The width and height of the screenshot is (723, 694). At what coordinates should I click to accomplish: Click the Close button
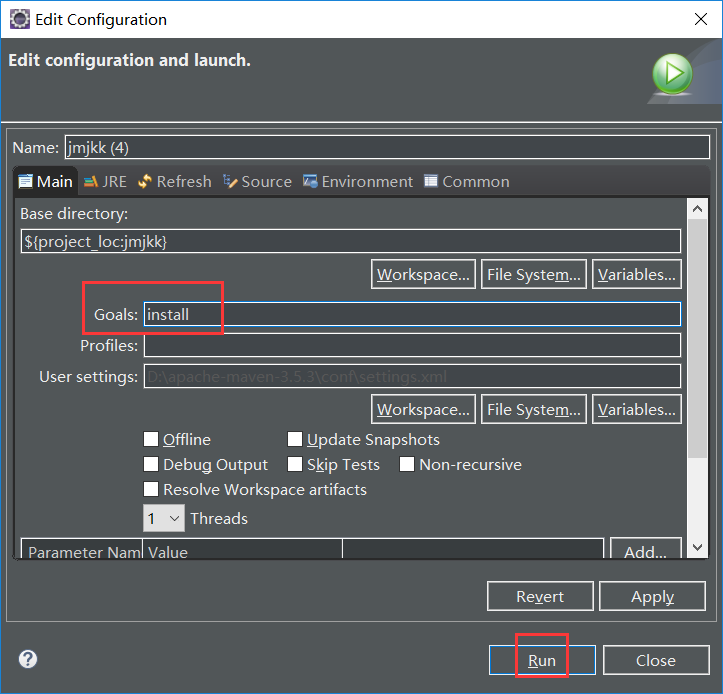pyautogui.click(x=656, y=660)
